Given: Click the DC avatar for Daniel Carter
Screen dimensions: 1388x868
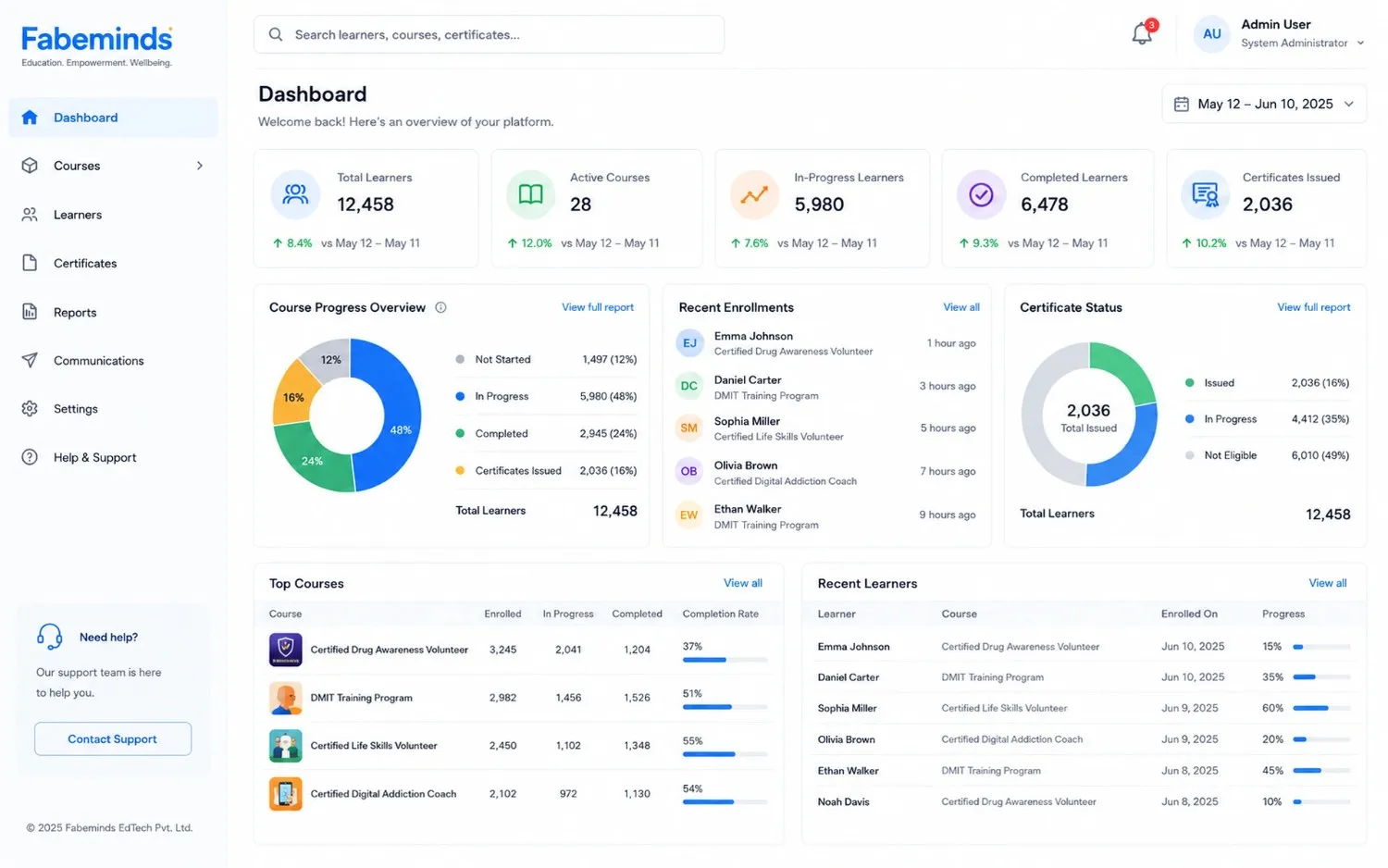Looking at the screenshot, I should [x=689, y=386].
